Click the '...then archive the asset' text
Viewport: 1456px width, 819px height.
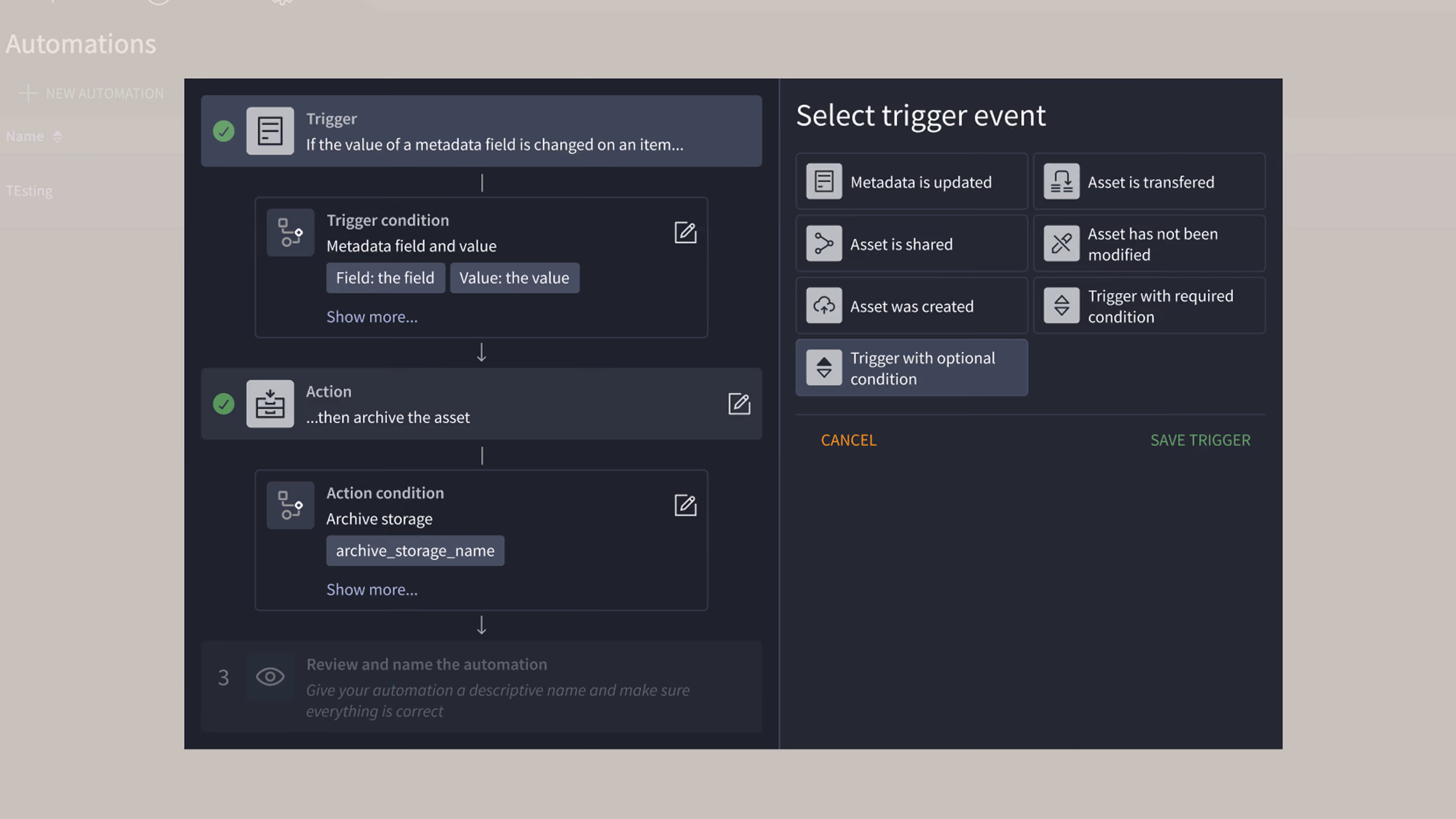388,417
